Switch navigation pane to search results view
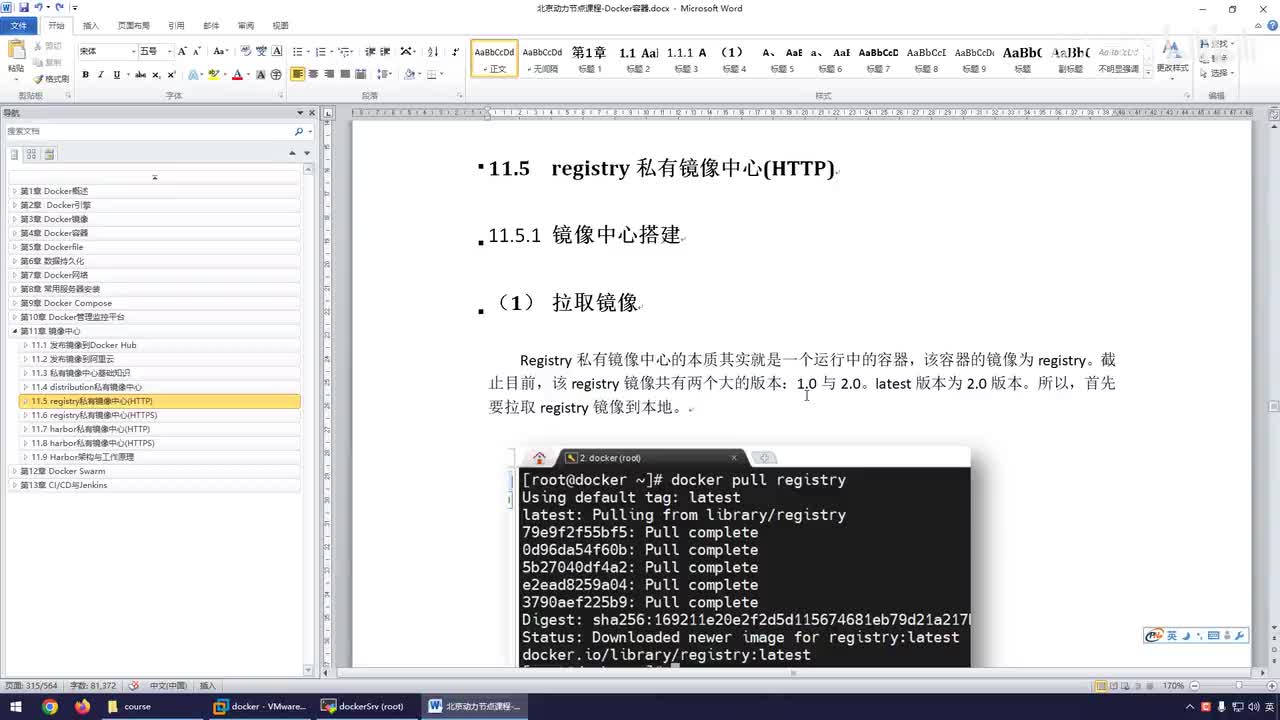This screenshot has width=1280, height=720. (49, 154)
